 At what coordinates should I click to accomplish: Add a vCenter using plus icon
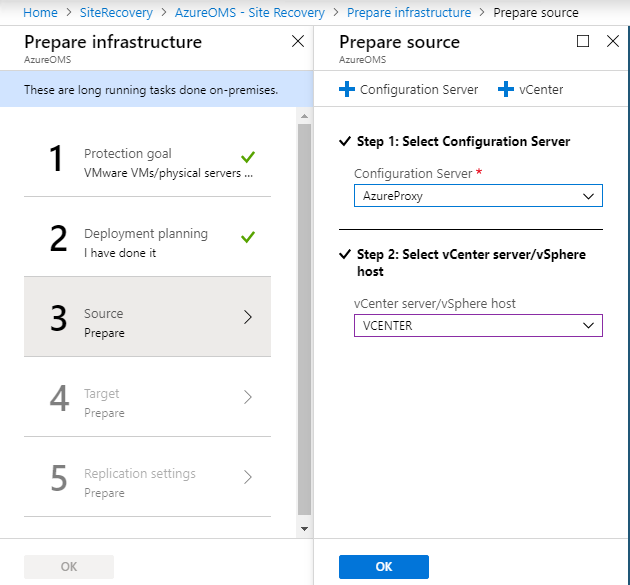point(530,89)
